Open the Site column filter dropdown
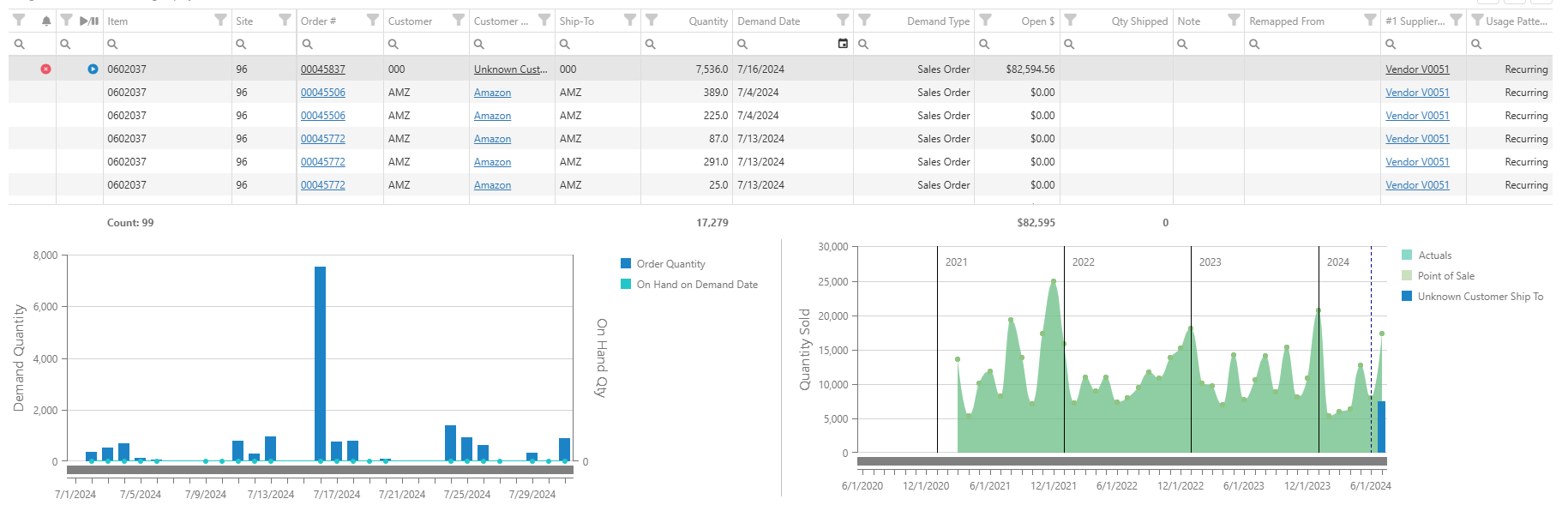 point(285,21)
